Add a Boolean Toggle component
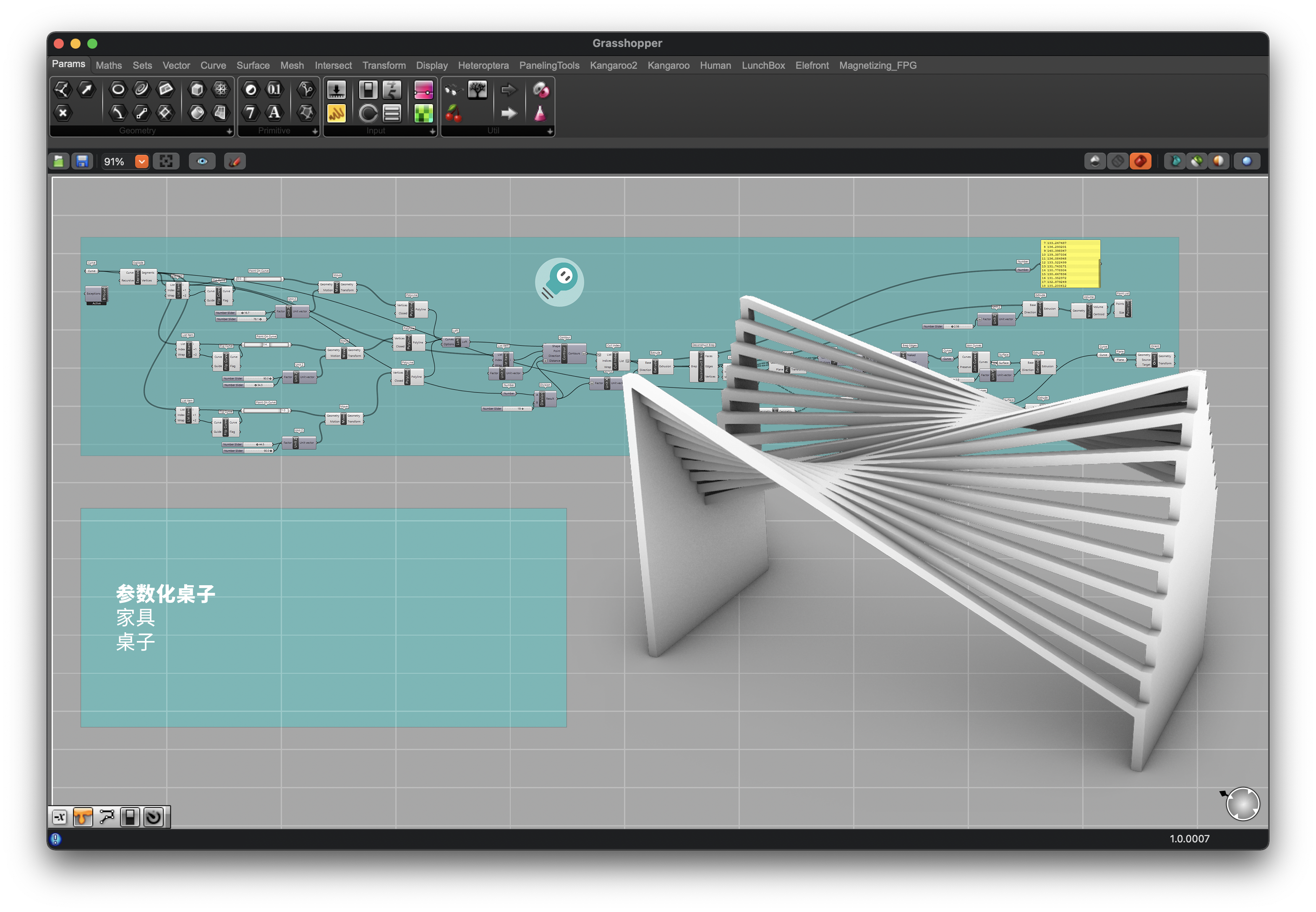This screenshot has height=912, width=1316. tap(368, 90)
